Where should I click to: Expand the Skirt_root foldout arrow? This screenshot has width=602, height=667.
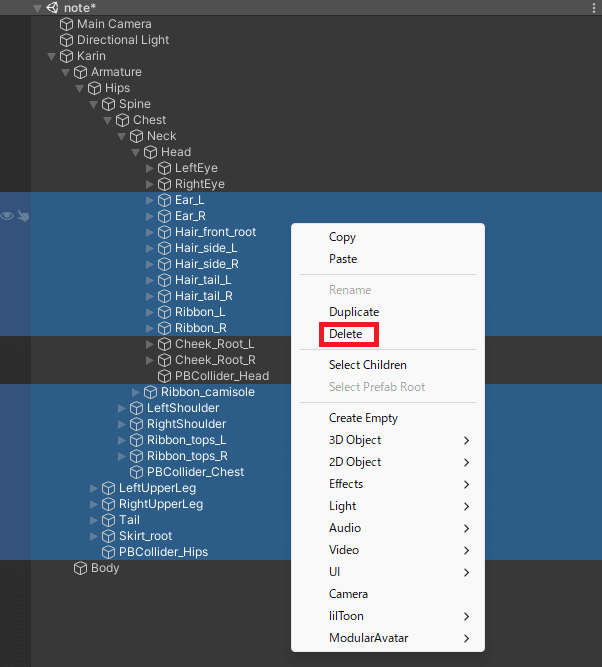[x=93, y=536]
